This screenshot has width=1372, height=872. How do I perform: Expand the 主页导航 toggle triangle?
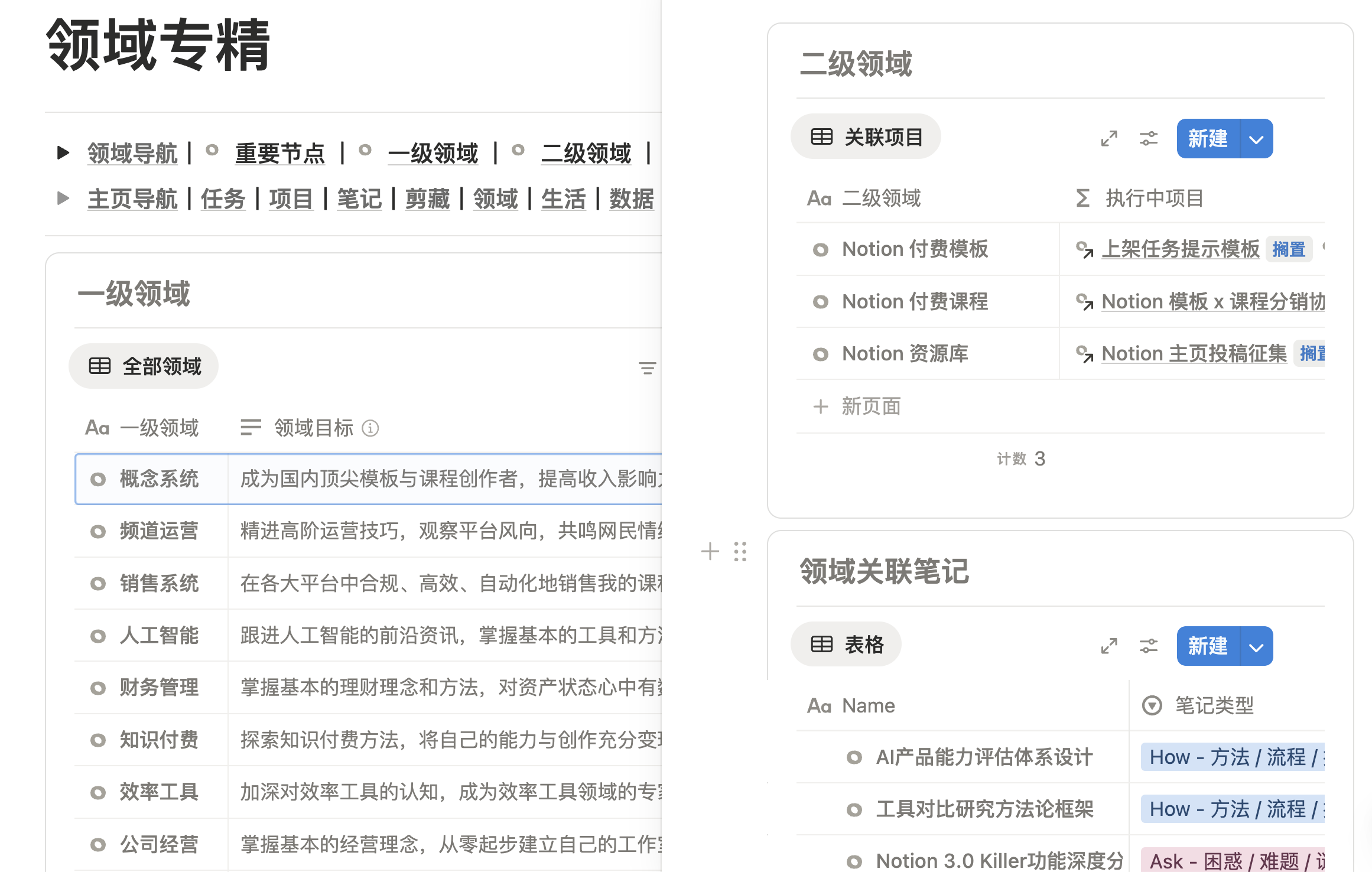pyautogui.click(x=63, y=199)
